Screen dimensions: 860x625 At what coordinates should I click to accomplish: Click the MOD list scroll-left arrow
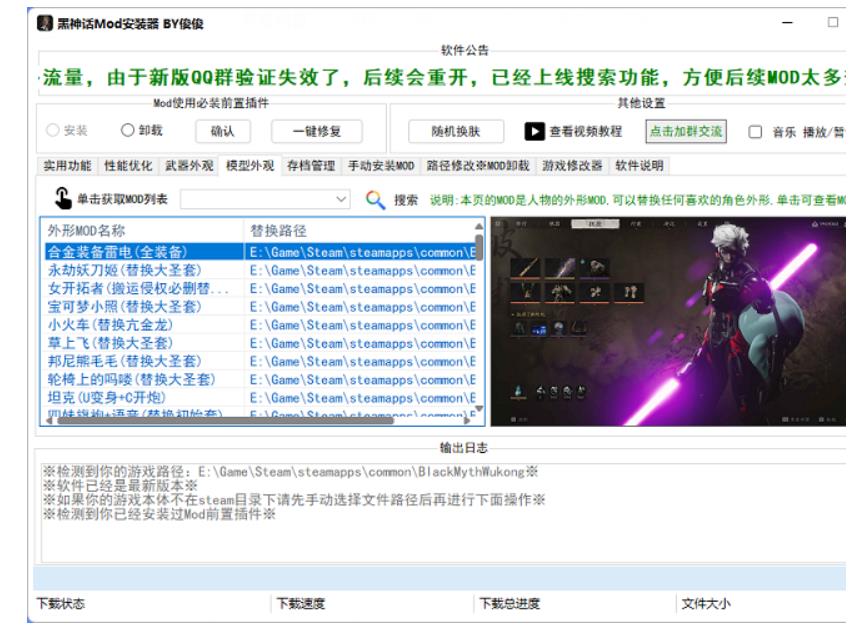click(49, 421)
